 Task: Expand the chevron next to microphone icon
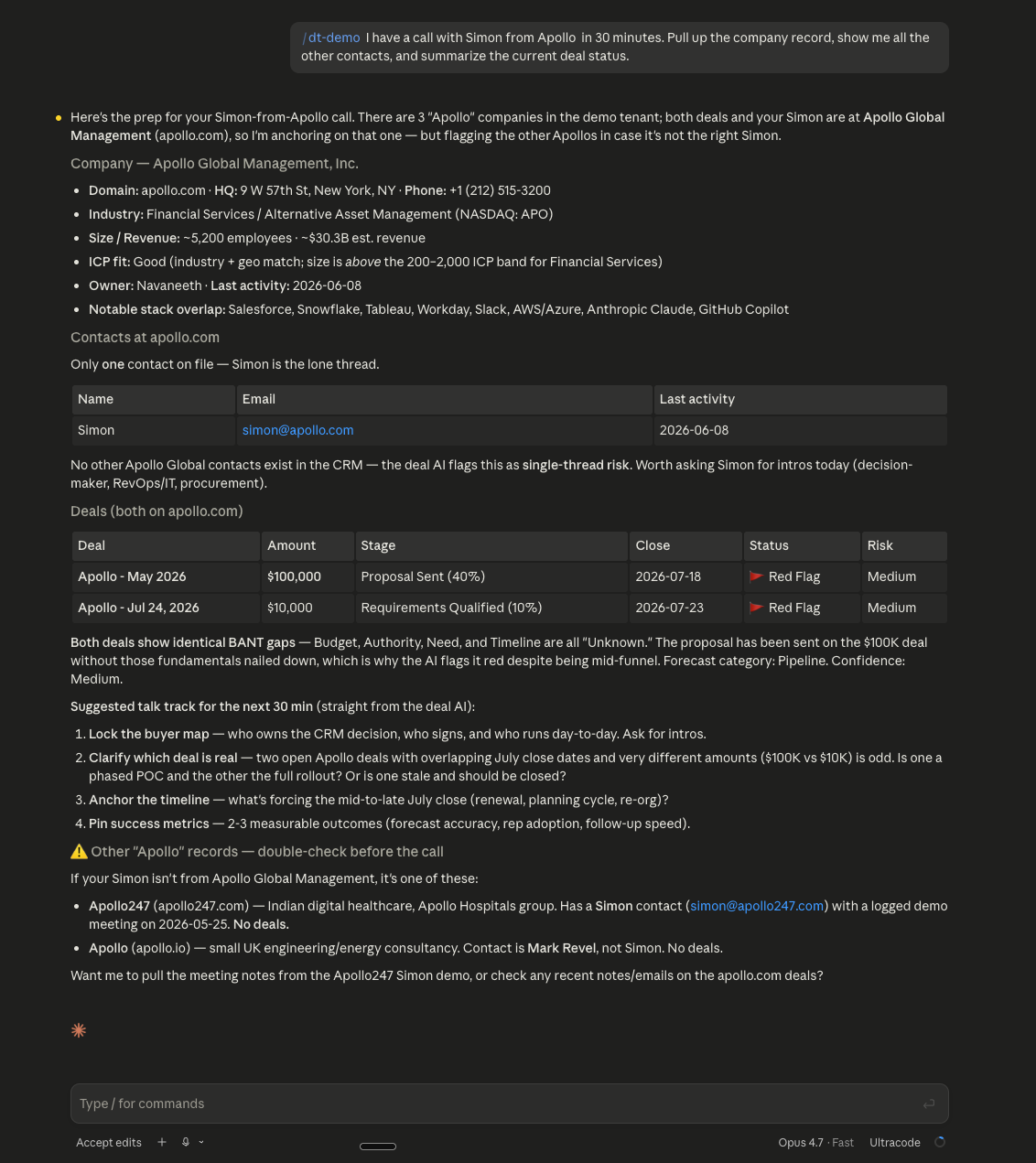tap(201, 1142)
